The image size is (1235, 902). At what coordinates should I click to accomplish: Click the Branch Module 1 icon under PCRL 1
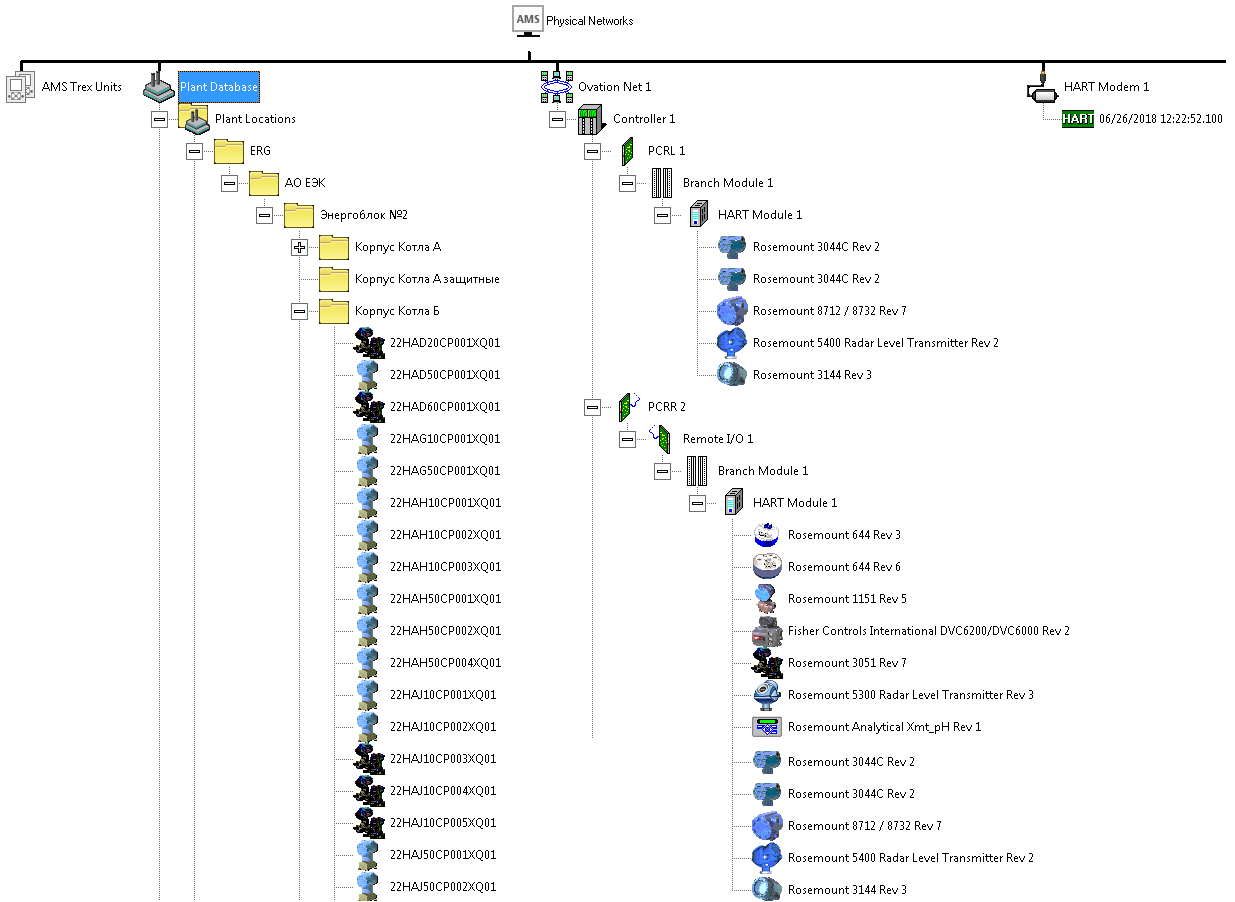pyautogui.click(x=662, y=183)
